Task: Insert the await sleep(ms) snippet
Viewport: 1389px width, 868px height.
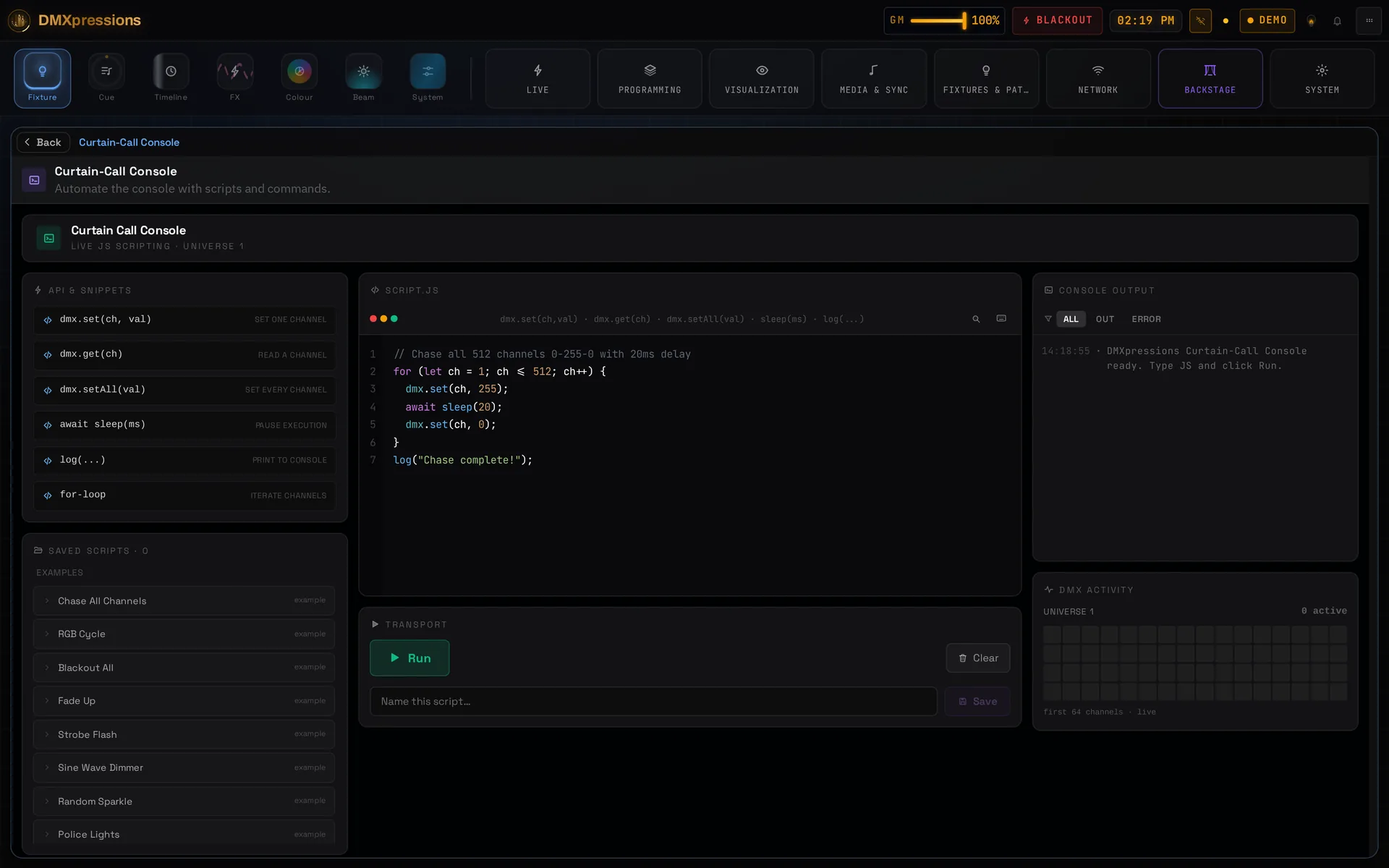Action: pyautogui.click(x=184, y=425)
